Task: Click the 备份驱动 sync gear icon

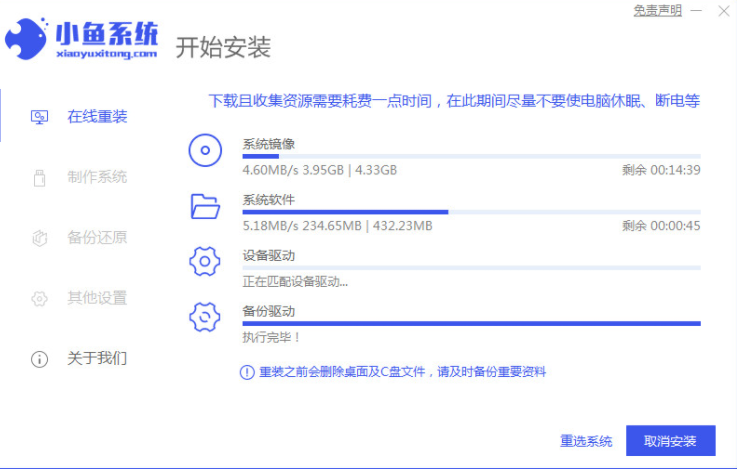Action: pos(204,317)
